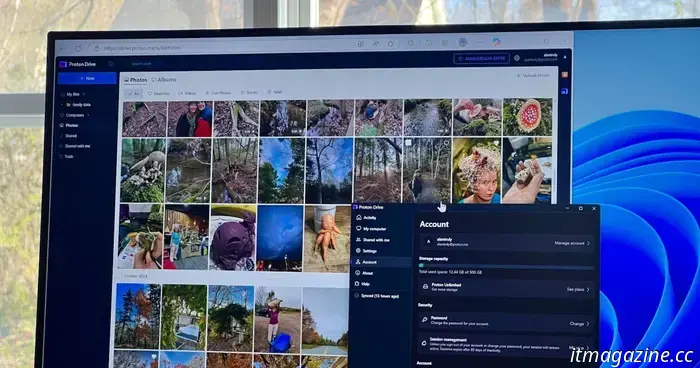Filter photos by Favorites
The width and height of the screenshot is (700, 368).
[159, 94]
